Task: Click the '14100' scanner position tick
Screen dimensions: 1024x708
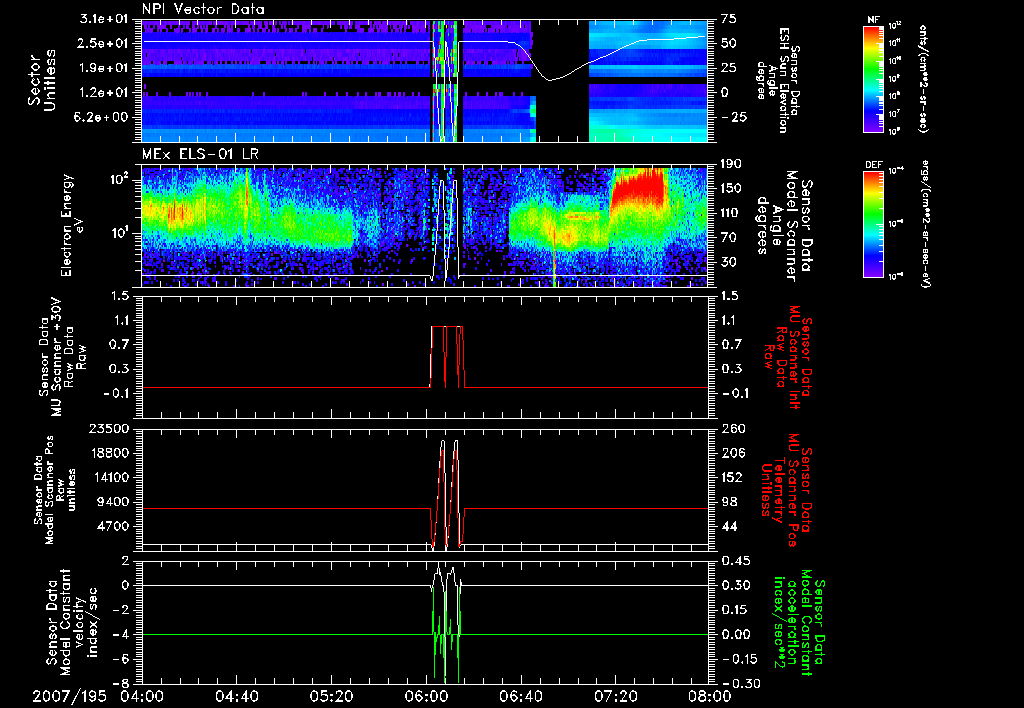Action: (x=113, y=477)
